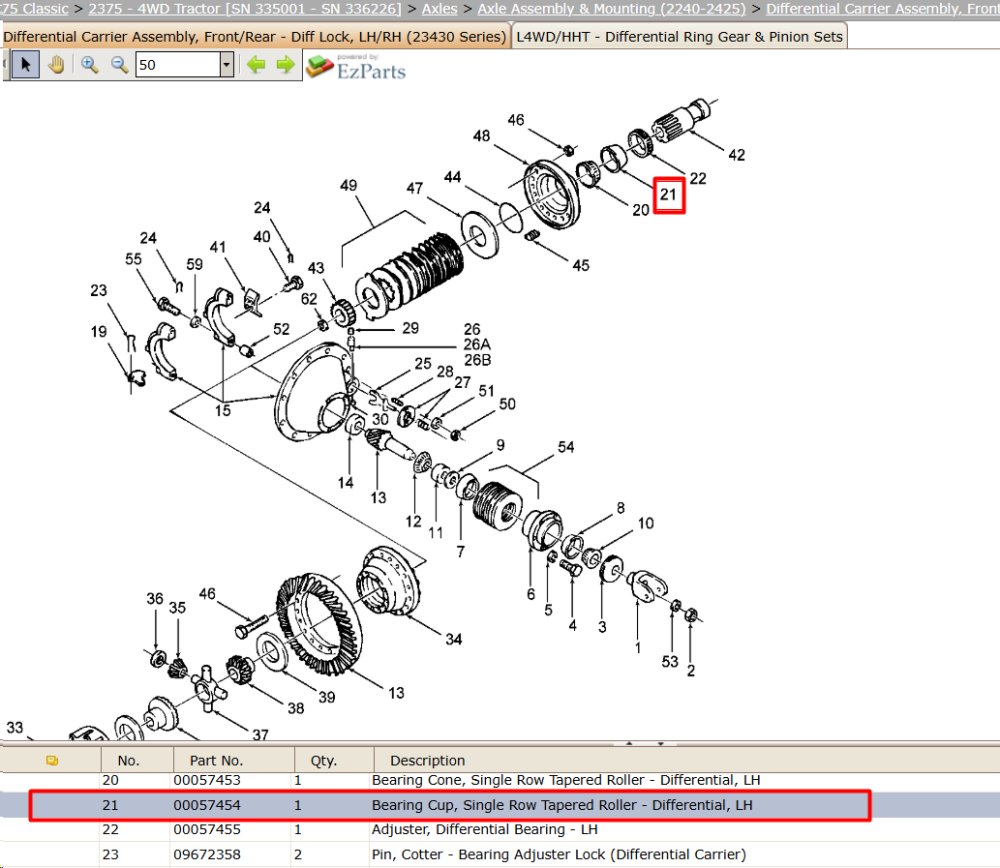Switch to L4WD/HHT Ring Gear & Pinion Sets tab
Viewport: 1000px width, 868px height.
(679, 36)
